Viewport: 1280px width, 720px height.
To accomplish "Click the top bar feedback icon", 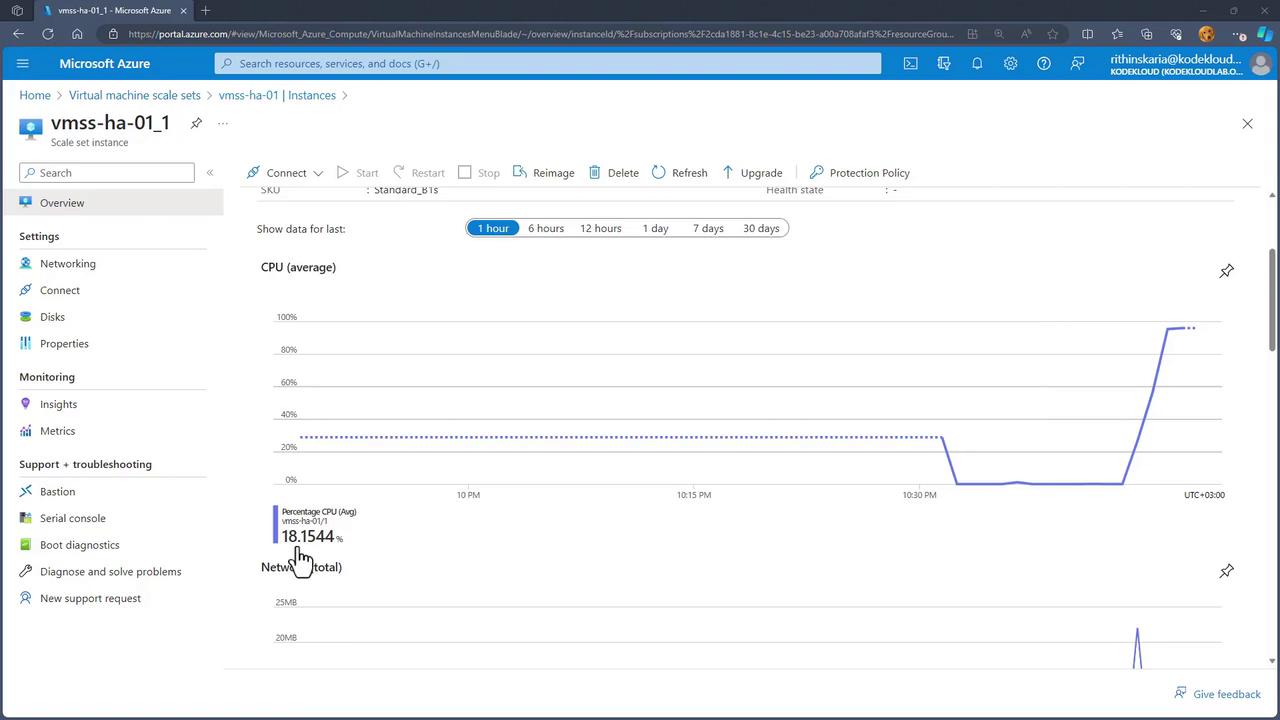I will [1077, 63].
